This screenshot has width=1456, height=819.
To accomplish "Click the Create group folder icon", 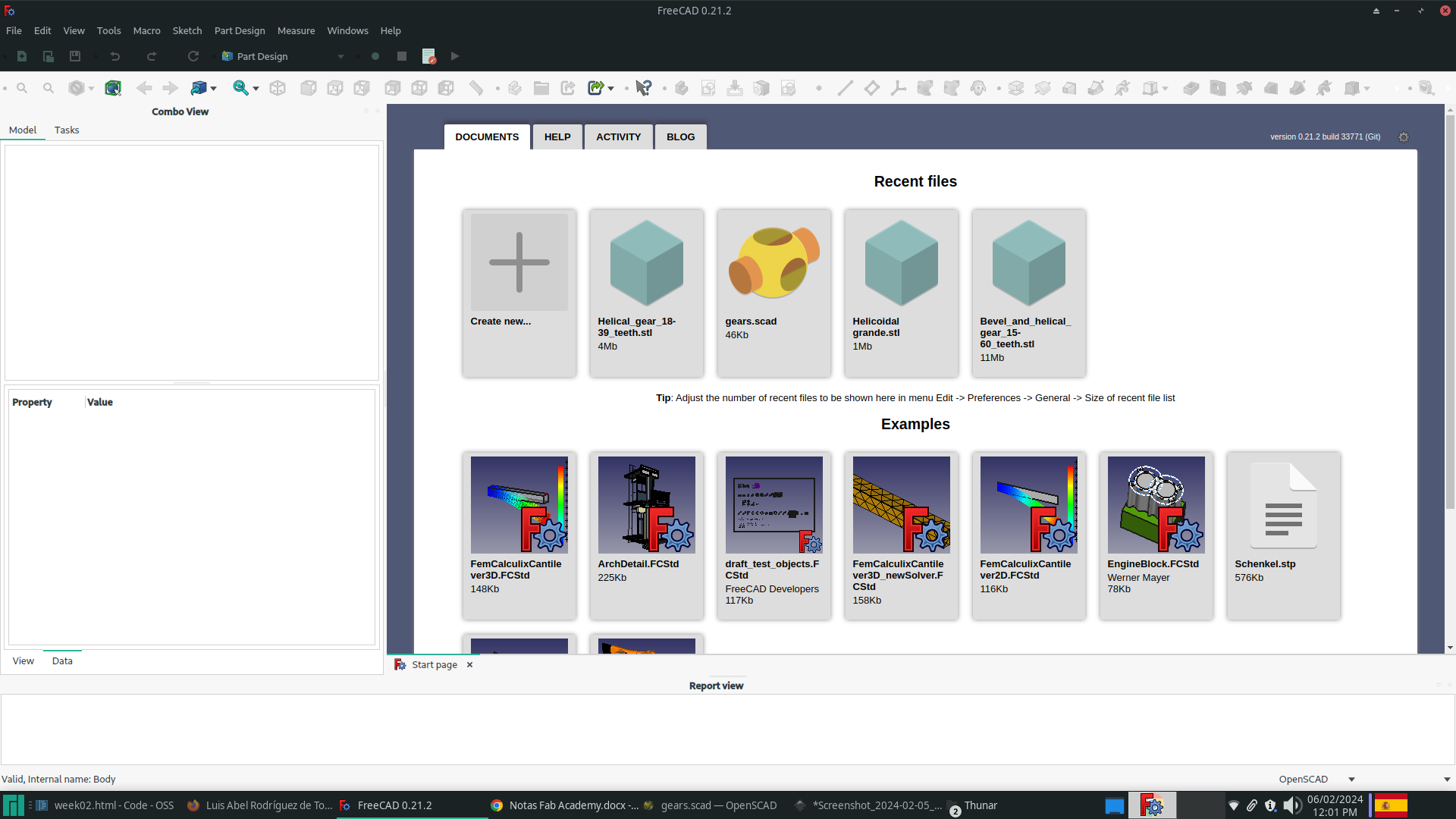I will coord(541,88).
